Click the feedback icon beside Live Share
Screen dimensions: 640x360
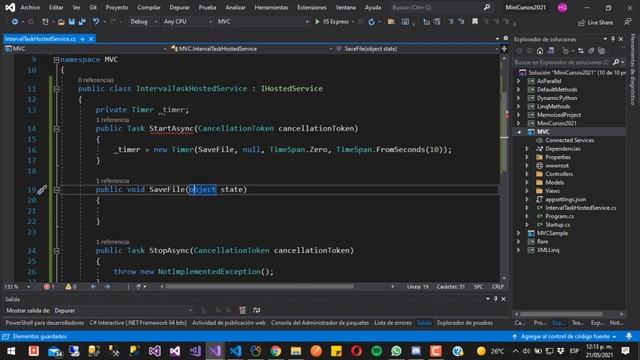point(627,22)
